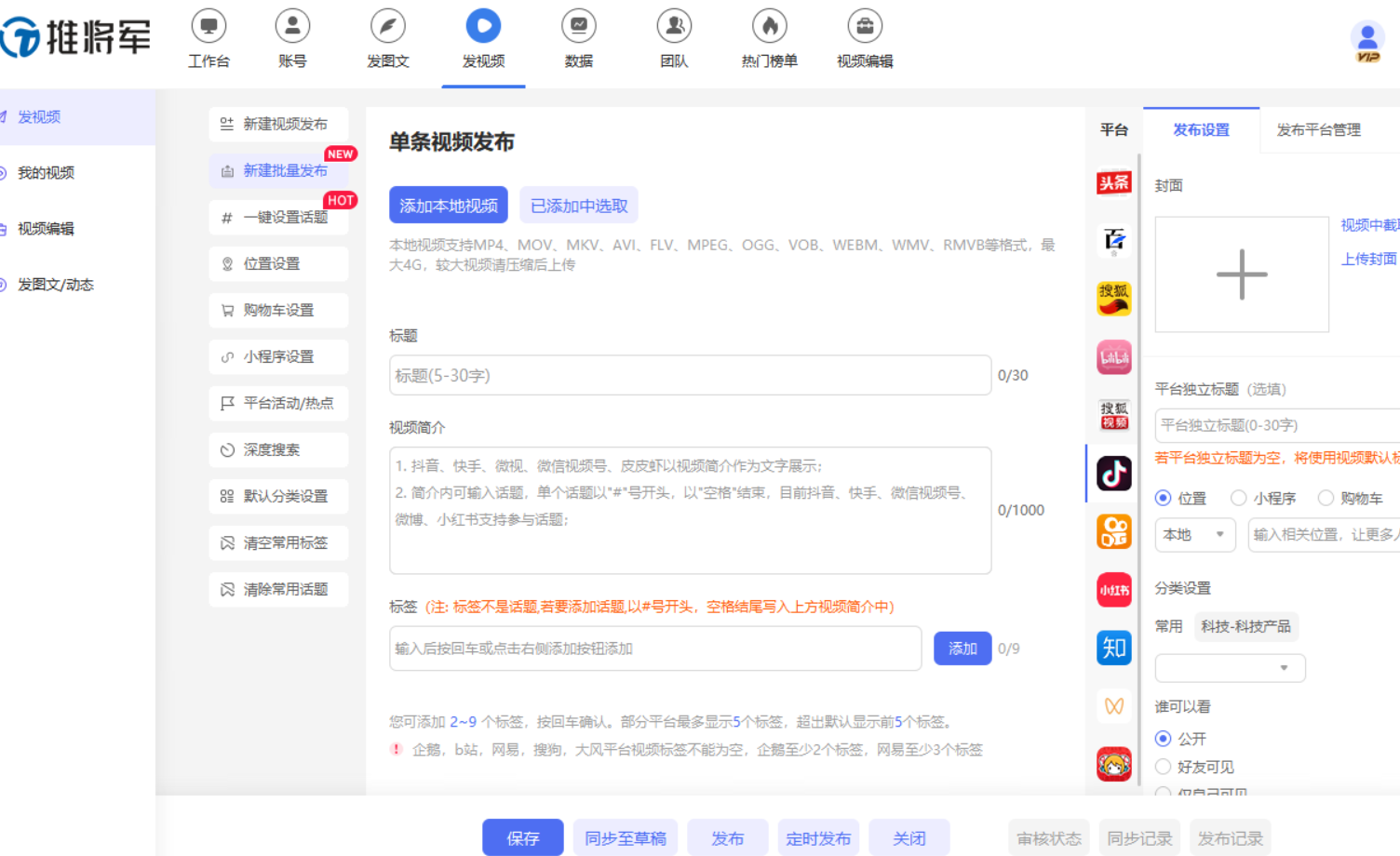
Task: Click 清除常用话题 in the submenu
Action: [x=278, y=589]
